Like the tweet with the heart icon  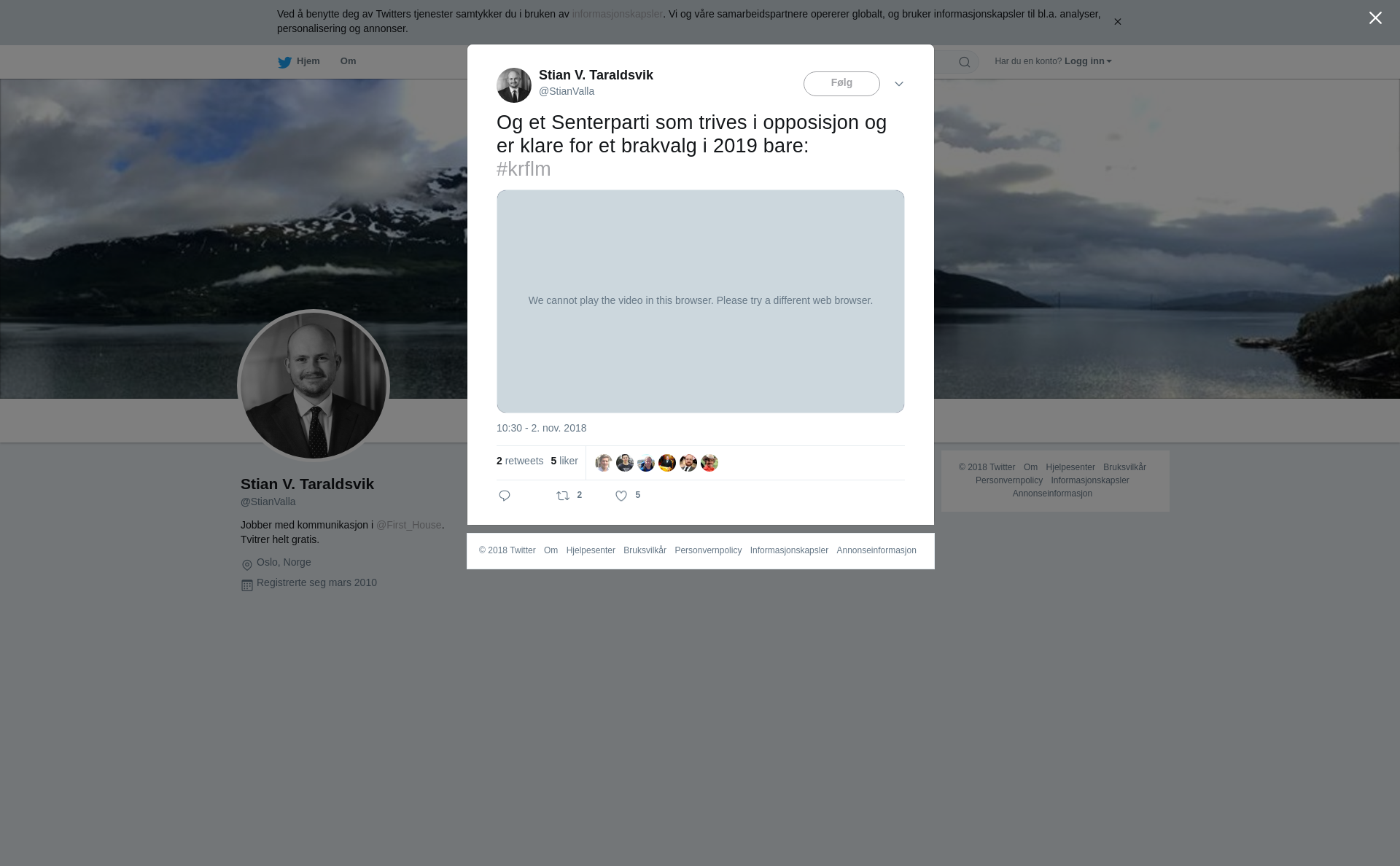tap(621, 496)
